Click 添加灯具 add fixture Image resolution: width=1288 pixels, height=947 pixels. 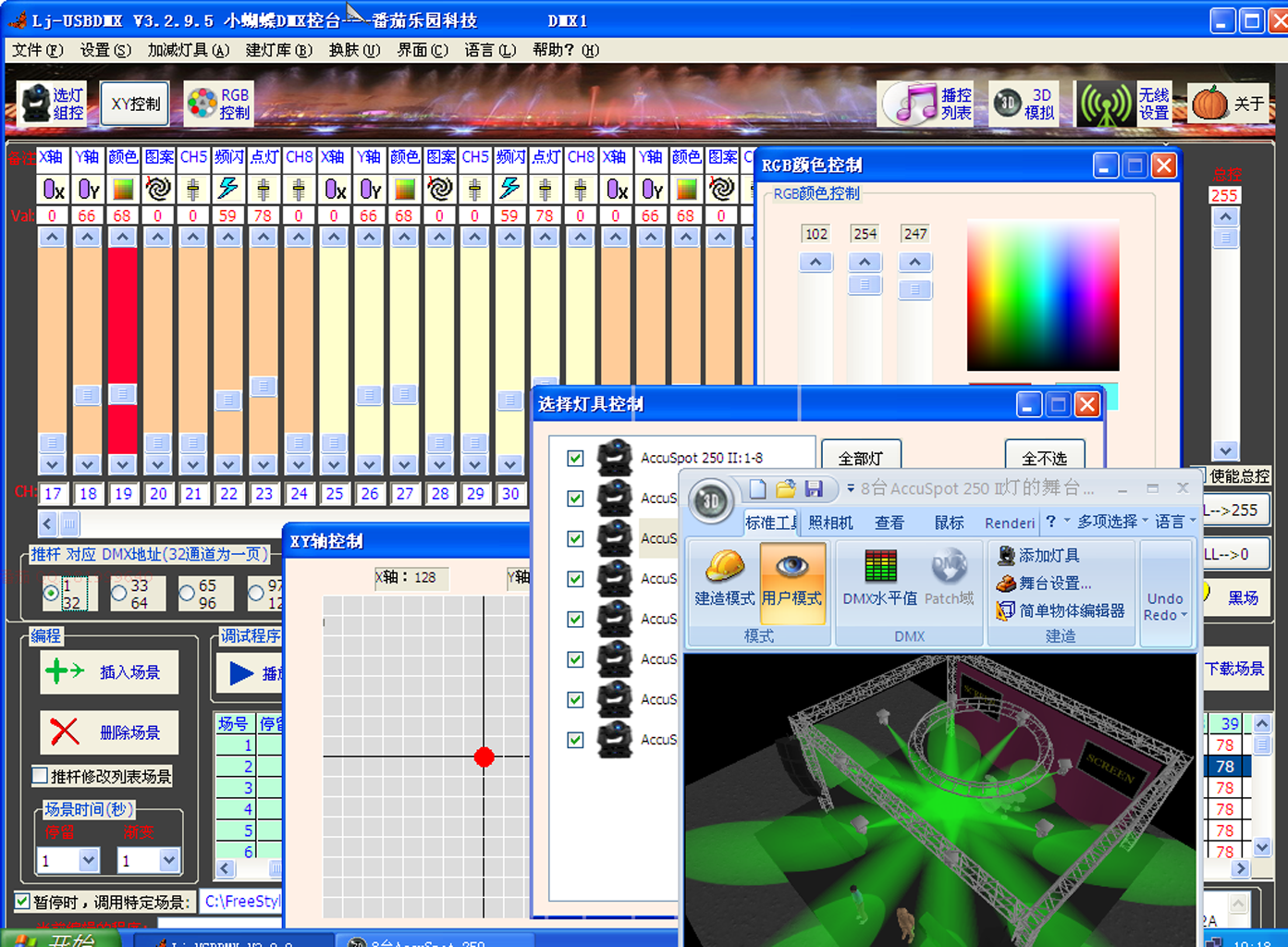(1037, 555)
